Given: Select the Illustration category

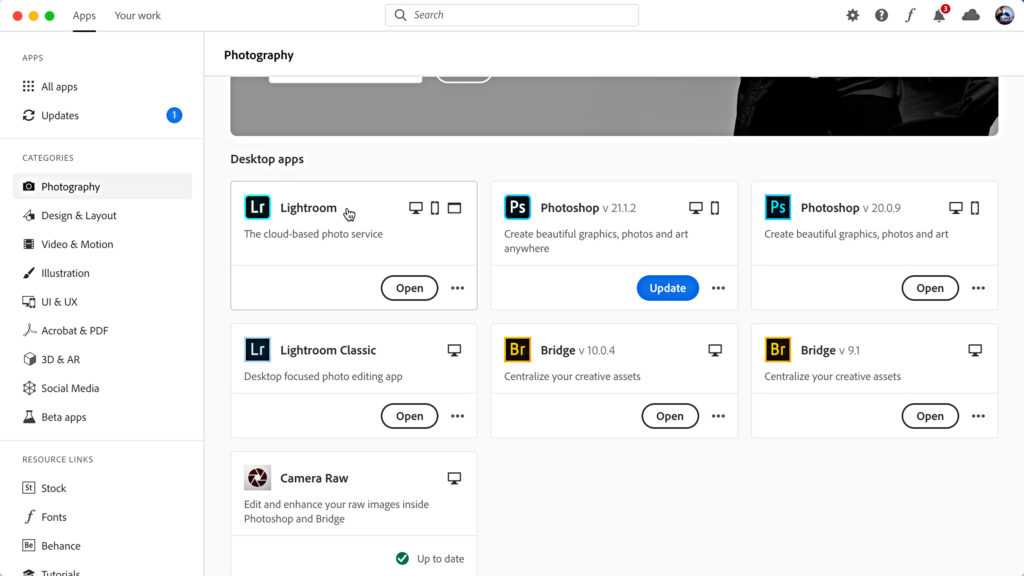Looking at the screenshot, I should click(x=102, y=273).
